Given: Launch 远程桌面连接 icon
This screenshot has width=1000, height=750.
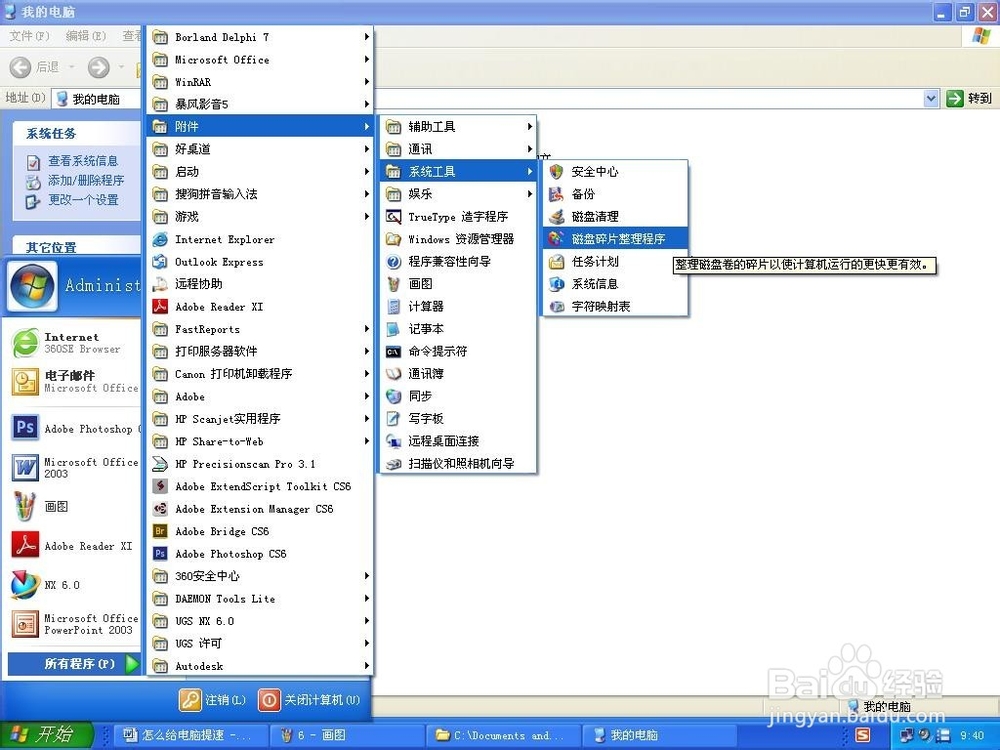Looking at the screenshot, I should [x=393, y=441].
